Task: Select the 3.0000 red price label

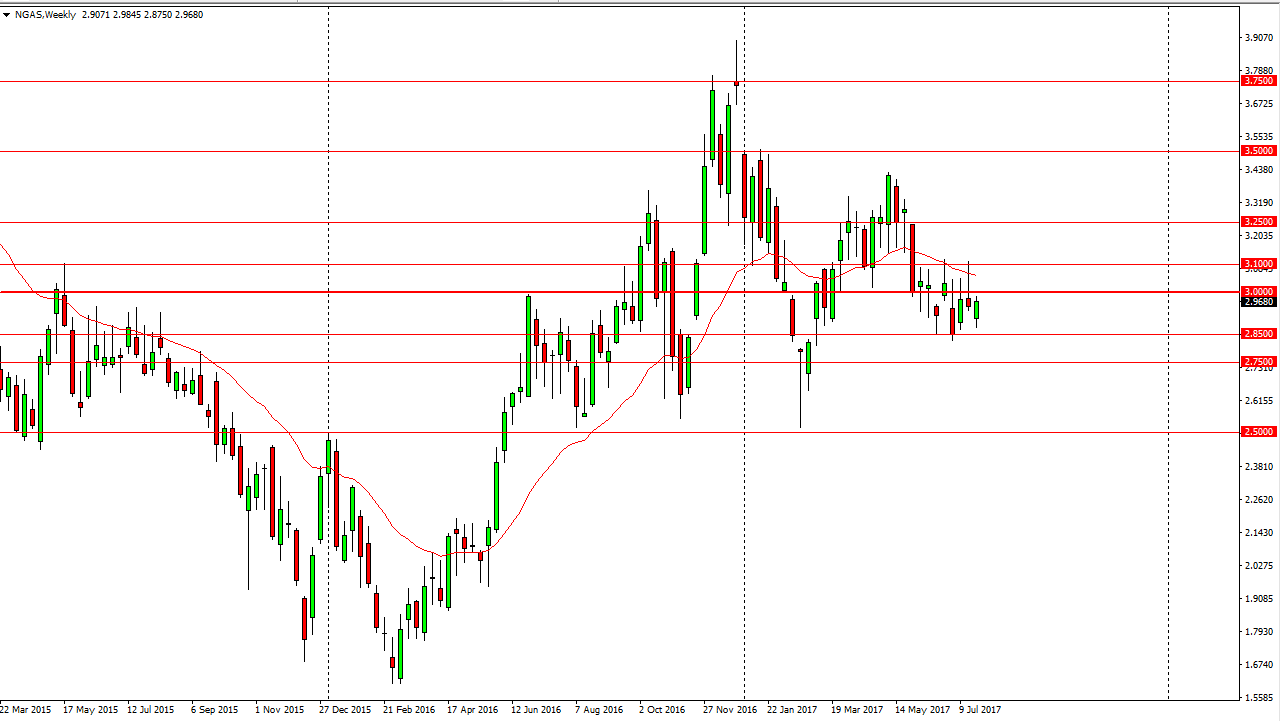Action: coord(1257,291)
